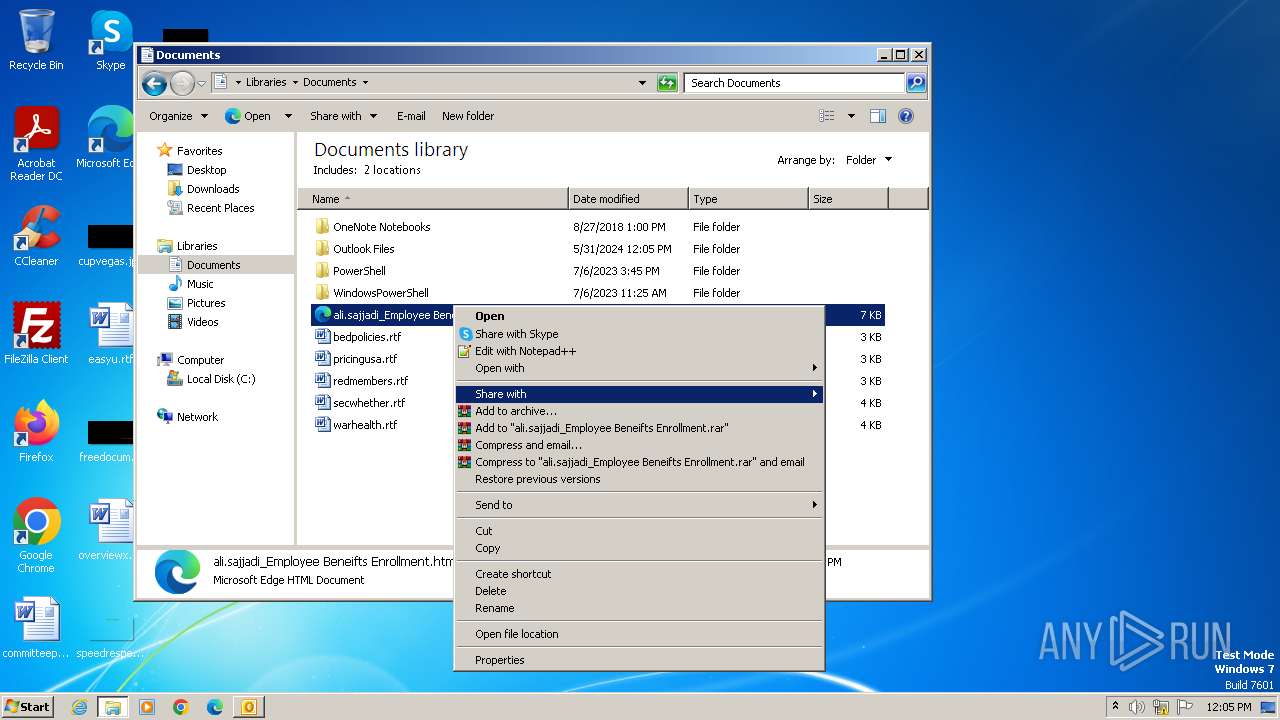Viewport: 1280px width, 720px height.
Task: Show hidden tray icons arrow
Action: click(1115, 706)
